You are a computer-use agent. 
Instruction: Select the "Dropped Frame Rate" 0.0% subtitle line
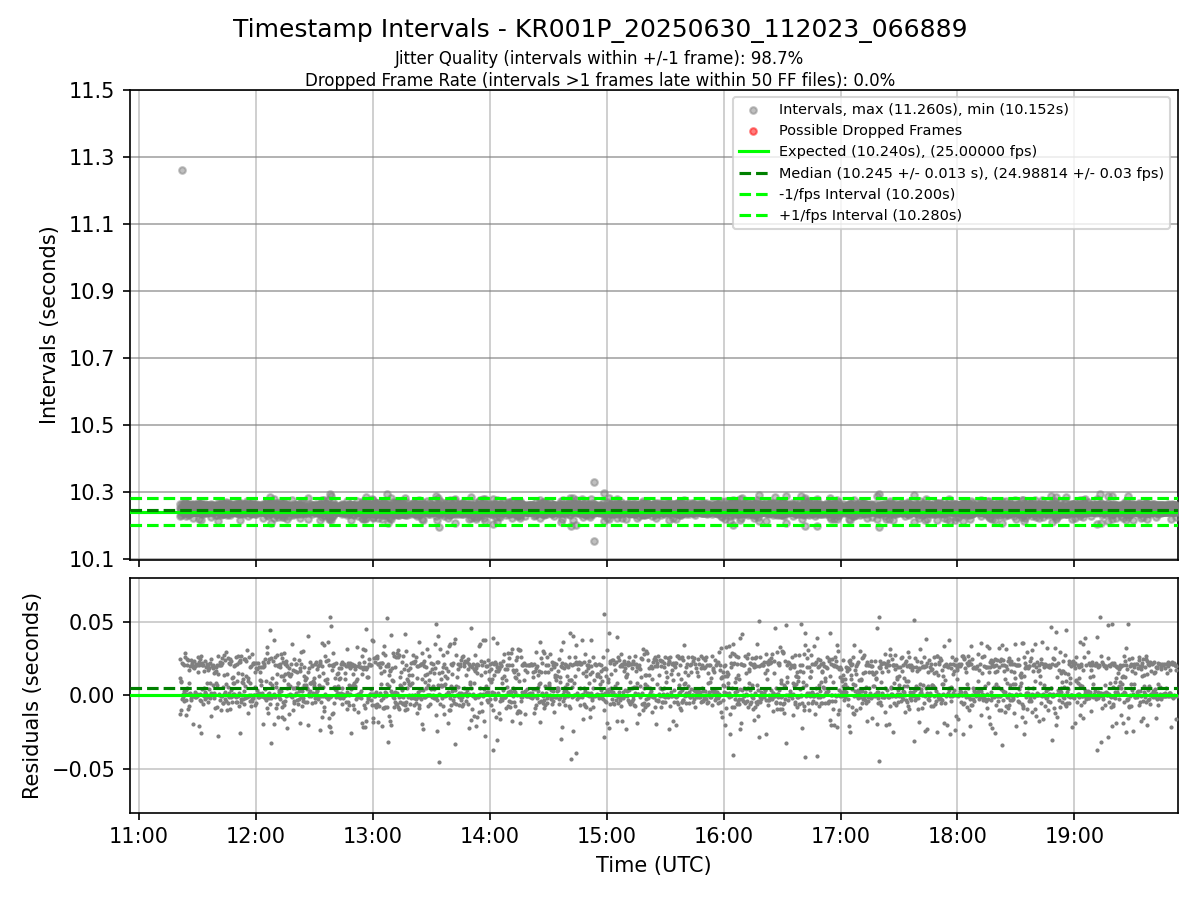(600, 80)
